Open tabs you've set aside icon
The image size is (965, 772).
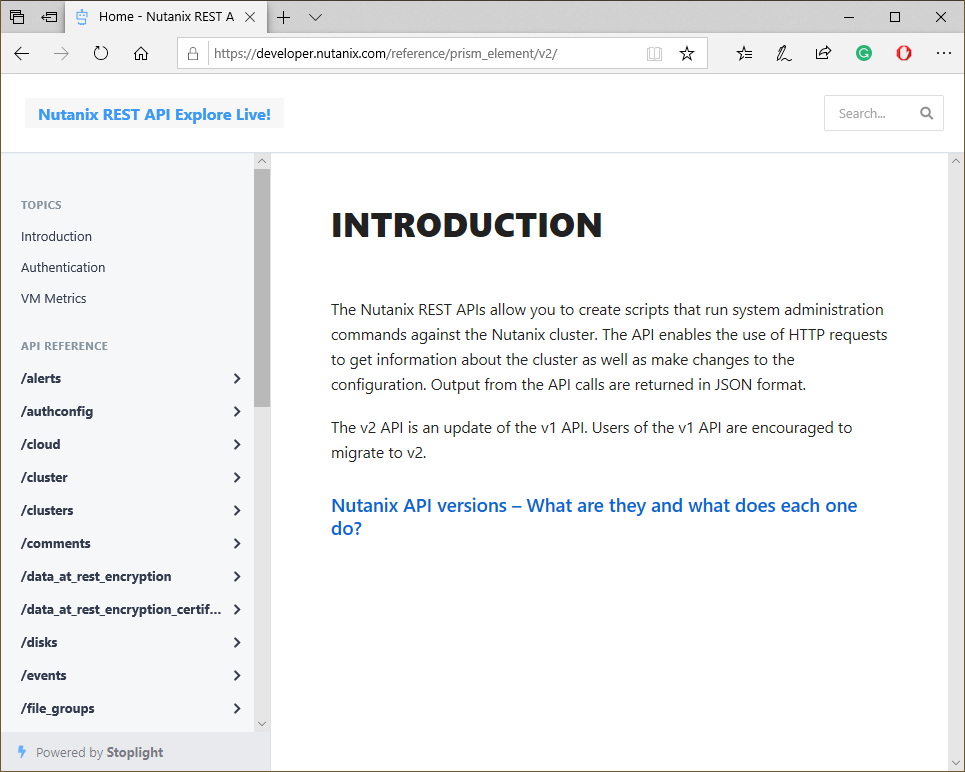pos(17,17)
